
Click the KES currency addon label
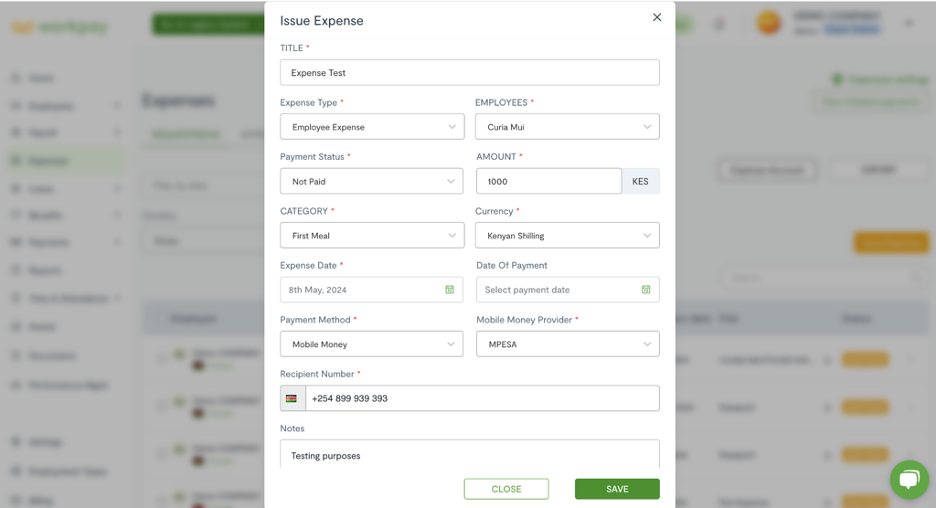pos(641,181)
